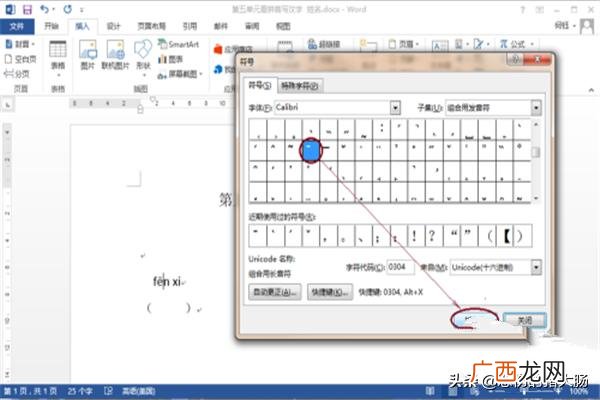The width and height of the screenshot is (600, 400).
Task: Switch to the 页面布局 (Page Layout) tab
Action: coord(152,26)
